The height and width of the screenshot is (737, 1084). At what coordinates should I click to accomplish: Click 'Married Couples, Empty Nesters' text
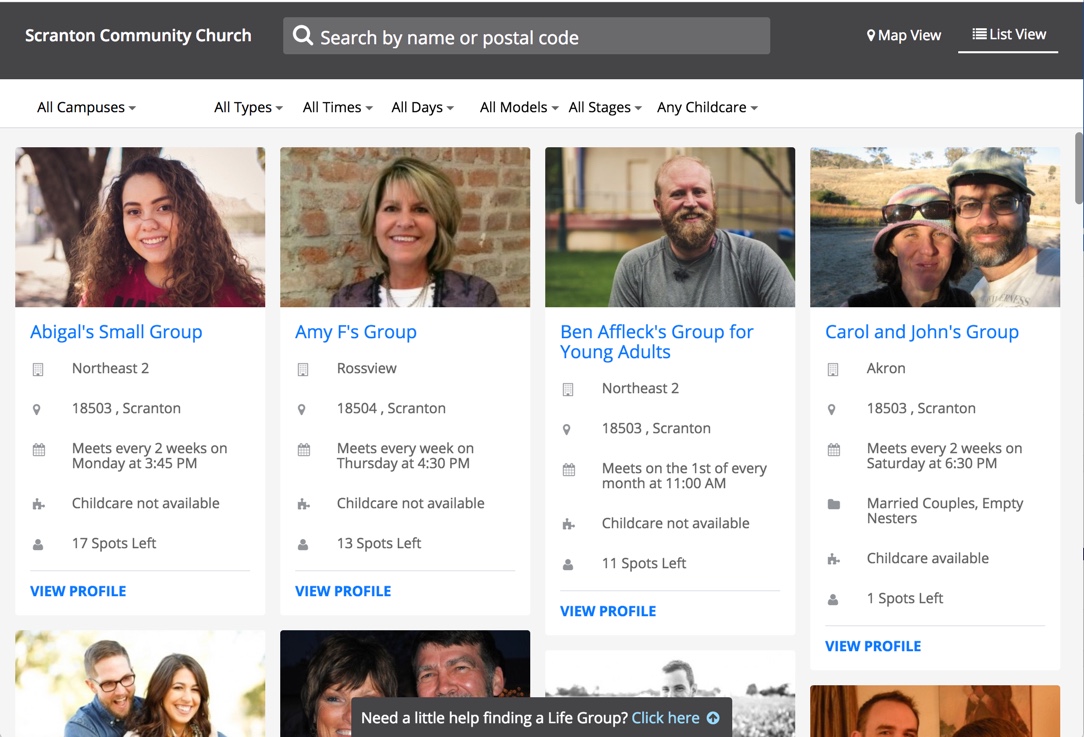tap(944, 511)
